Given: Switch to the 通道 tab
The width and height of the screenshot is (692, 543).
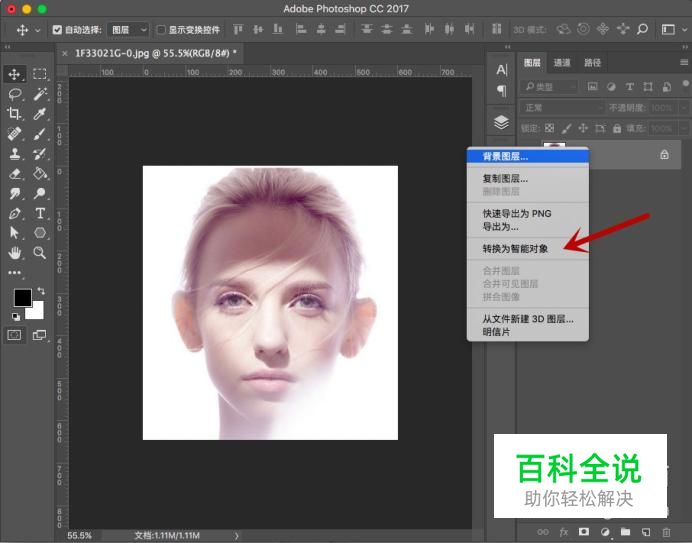Looking at the screenshot, I should pyautogui.click(x=562, y=63).
